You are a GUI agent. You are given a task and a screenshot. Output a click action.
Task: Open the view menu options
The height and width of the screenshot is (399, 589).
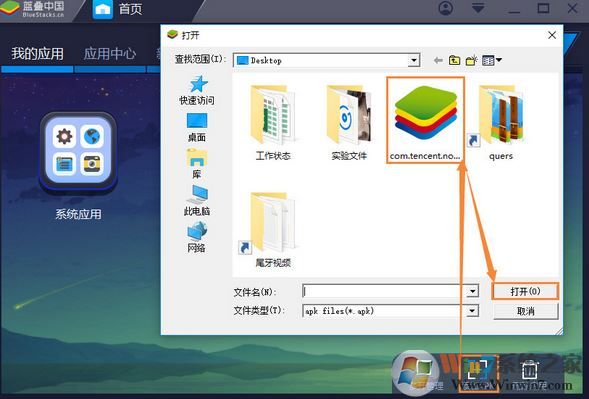tap(492, 60)
